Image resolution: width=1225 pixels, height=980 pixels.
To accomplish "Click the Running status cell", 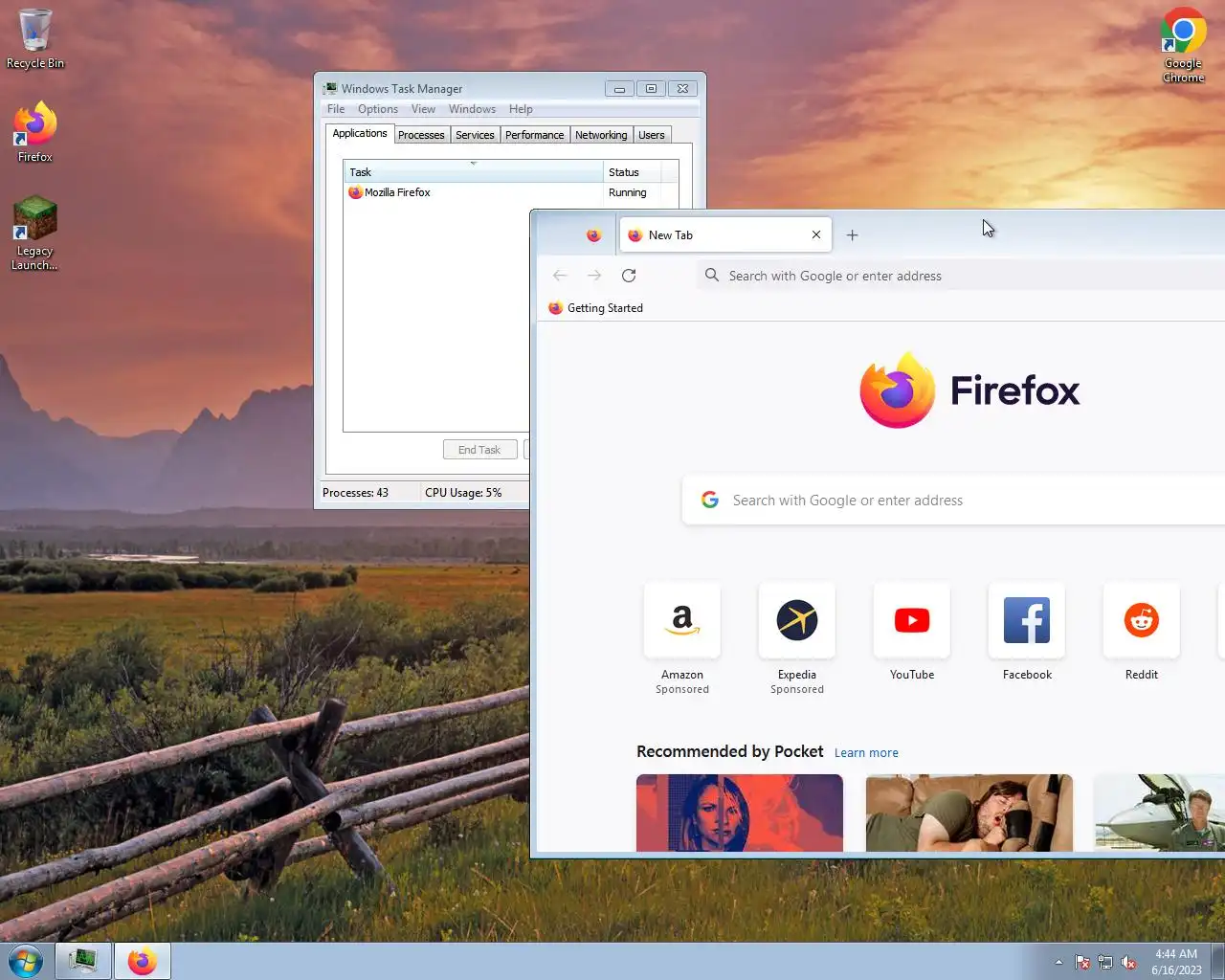I will coord(628,192).
